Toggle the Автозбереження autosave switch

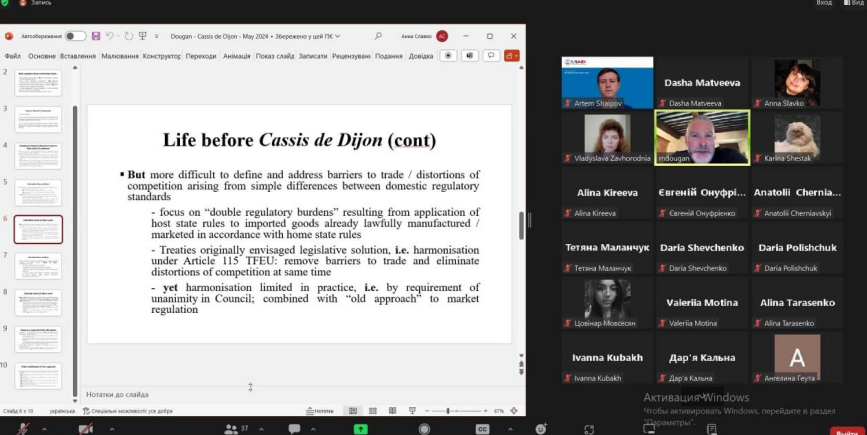(x=75, y=36)
